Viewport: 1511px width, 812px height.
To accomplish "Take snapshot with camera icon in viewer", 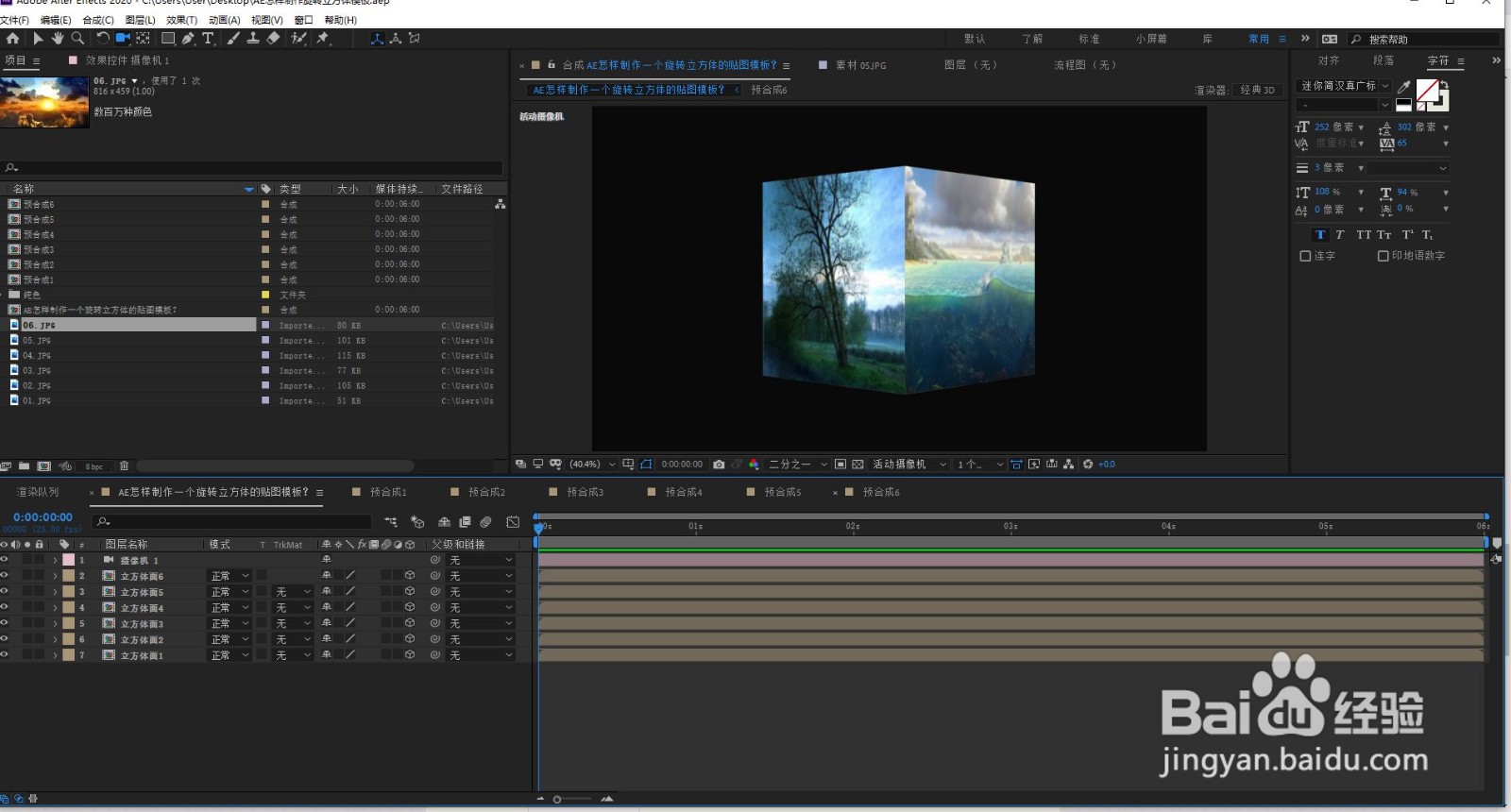I will coord(719,465).
